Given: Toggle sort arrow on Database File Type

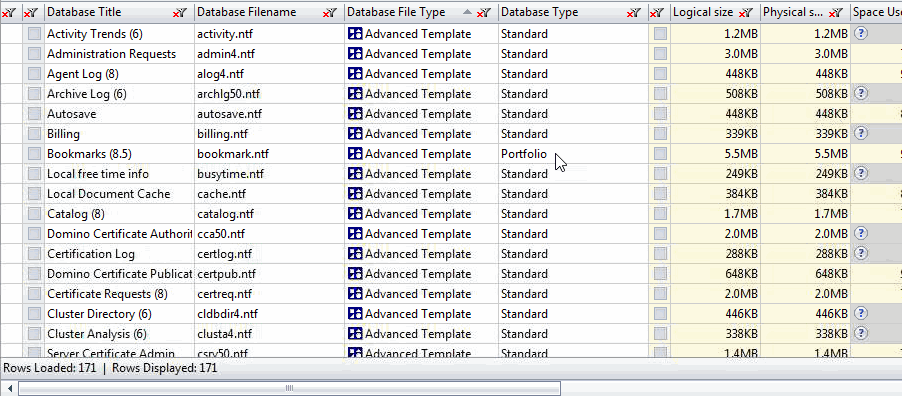Looking at the screenshot, I should point(467,12).
